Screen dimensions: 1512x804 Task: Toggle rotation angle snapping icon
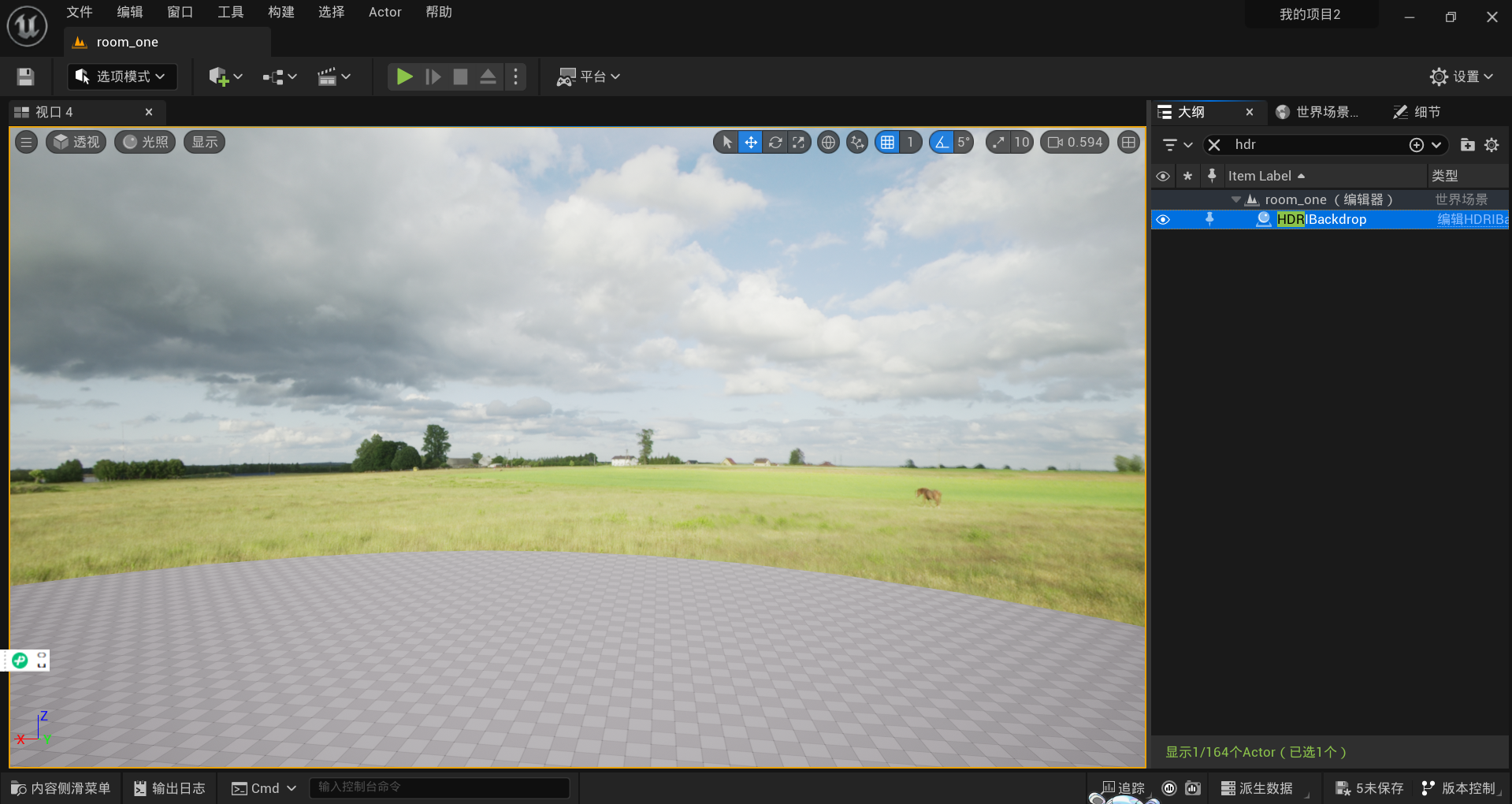click(942, 142)
